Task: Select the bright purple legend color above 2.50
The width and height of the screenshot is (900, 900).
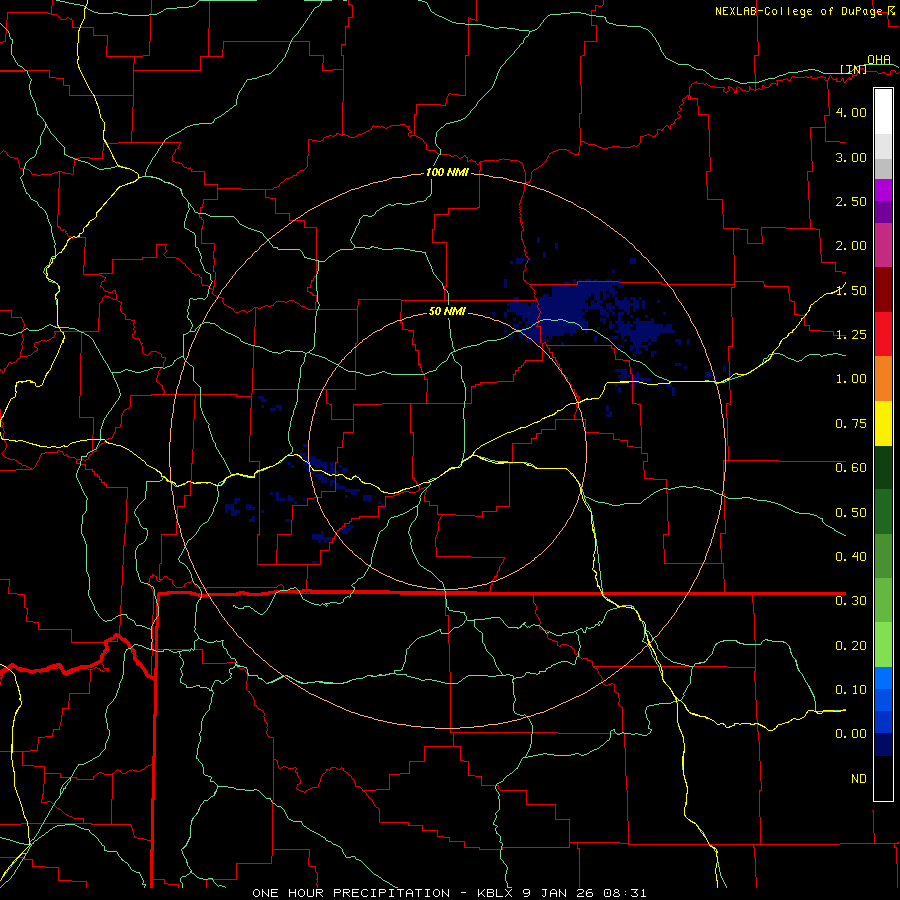Action: point(883,190)
